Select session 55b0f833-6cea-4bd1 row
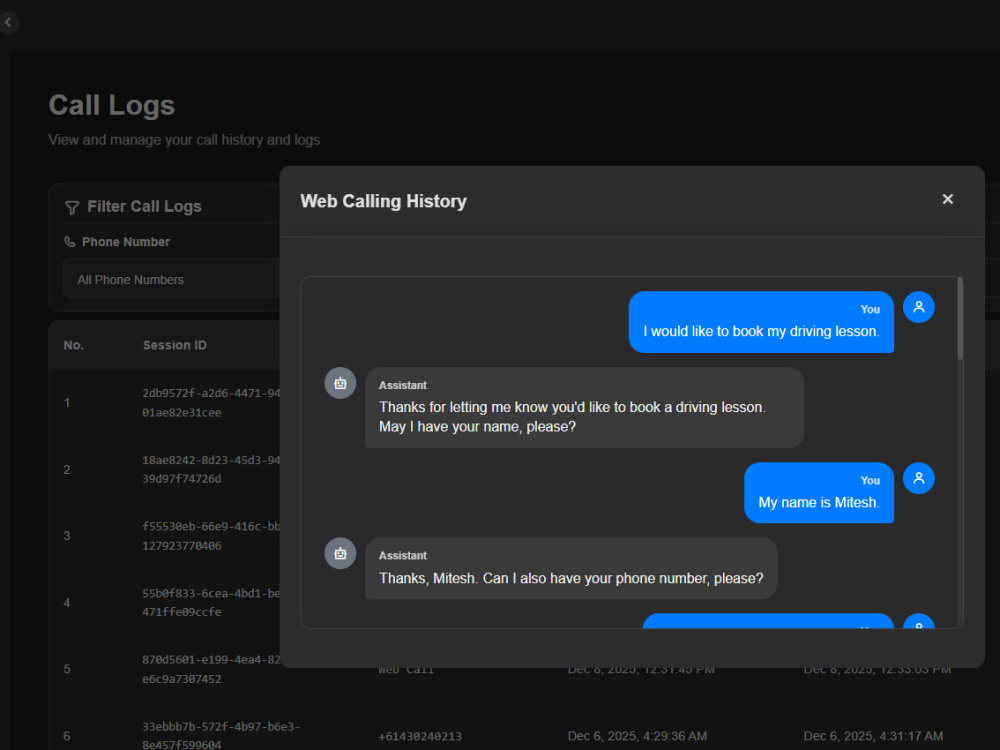 point(165,603)
